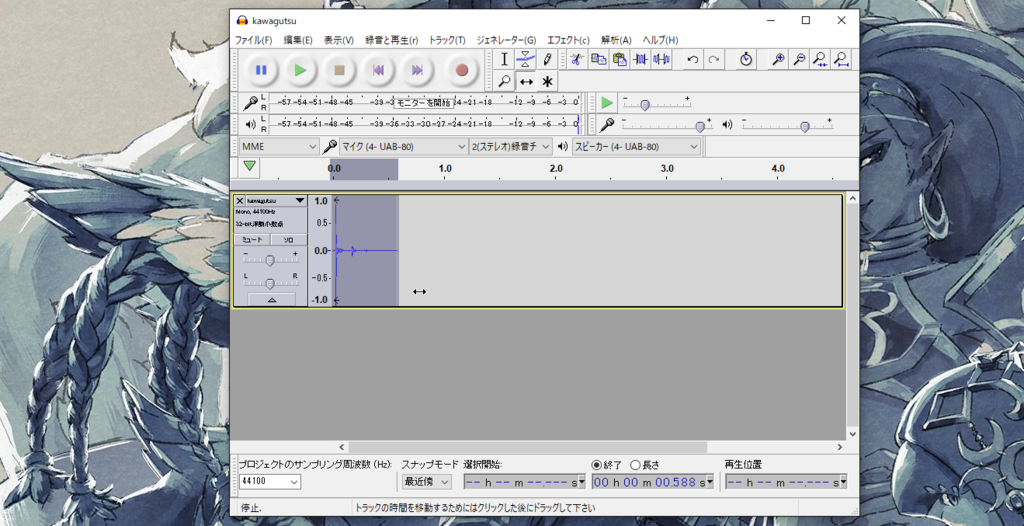This screenshot has width=1024, height=526.
Task: Click the 2.0 mark on the timeline
Action: (x=556, y=169)
